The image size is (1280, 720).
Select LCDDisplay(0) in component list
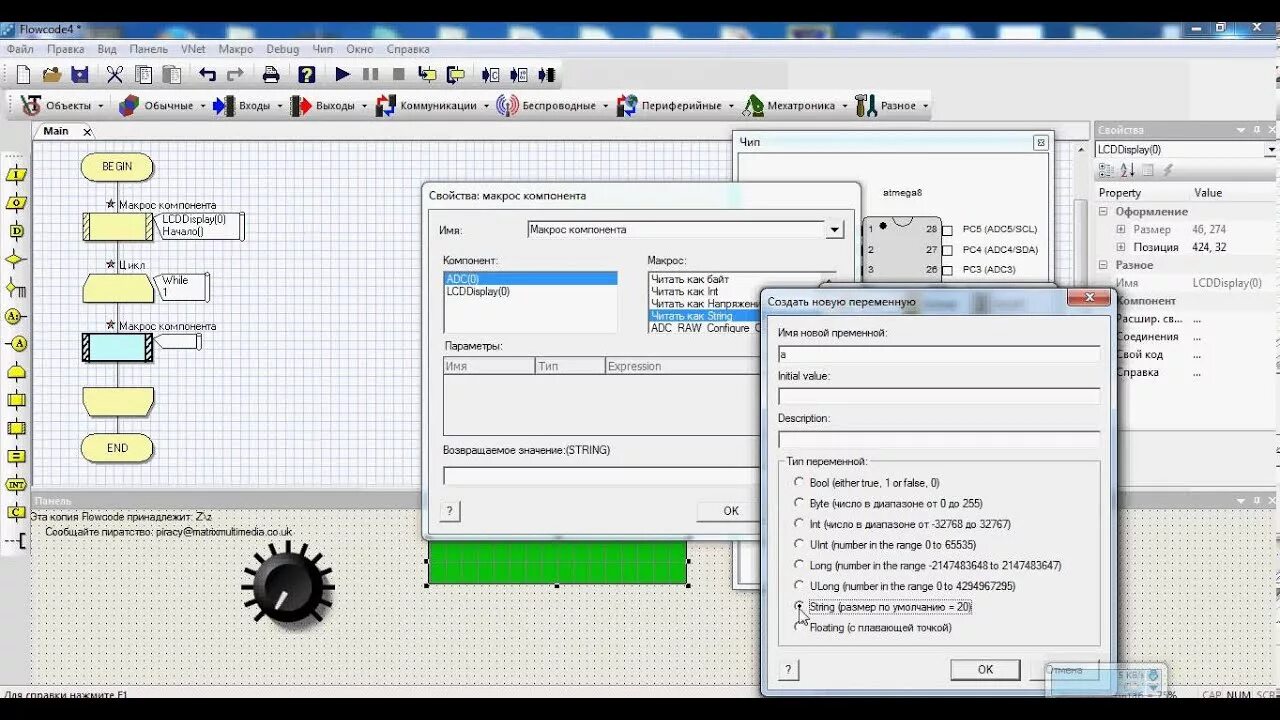[477, 292]
